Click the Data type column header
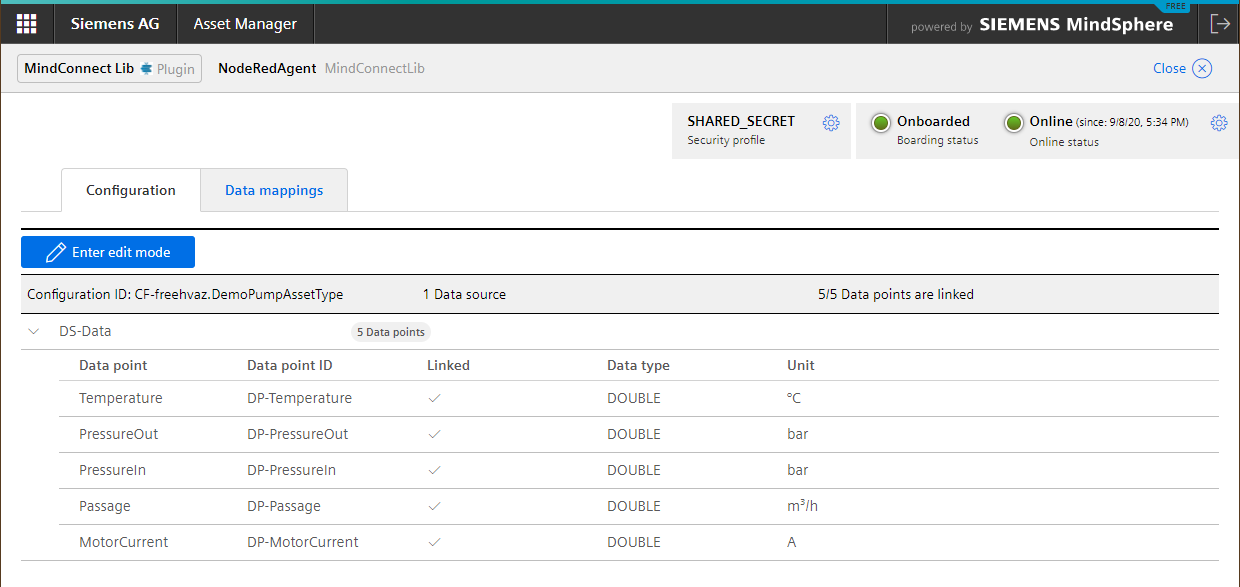1240x587 pixels. (x=638, y=366)
